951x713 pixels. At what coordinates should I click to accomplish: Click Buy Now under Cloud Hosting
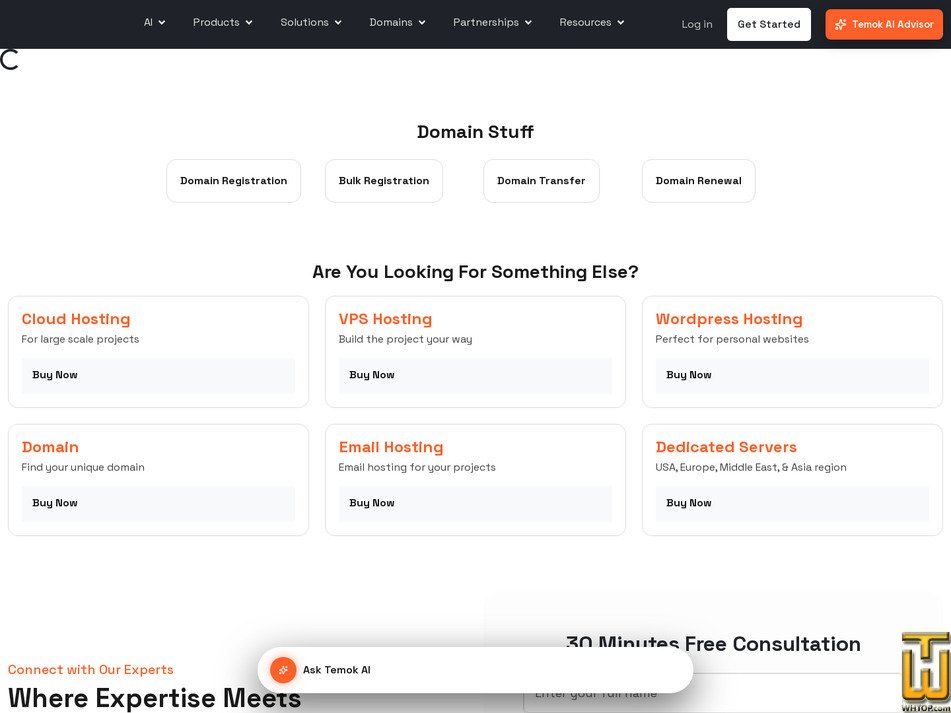[x=158, y=375]
